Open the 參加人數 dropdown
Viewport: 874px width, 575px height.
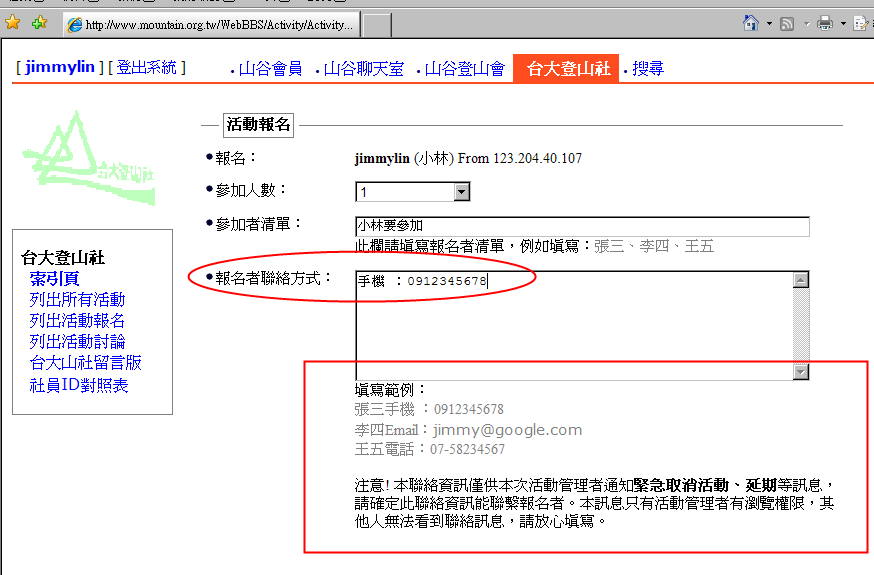(412, 192)
